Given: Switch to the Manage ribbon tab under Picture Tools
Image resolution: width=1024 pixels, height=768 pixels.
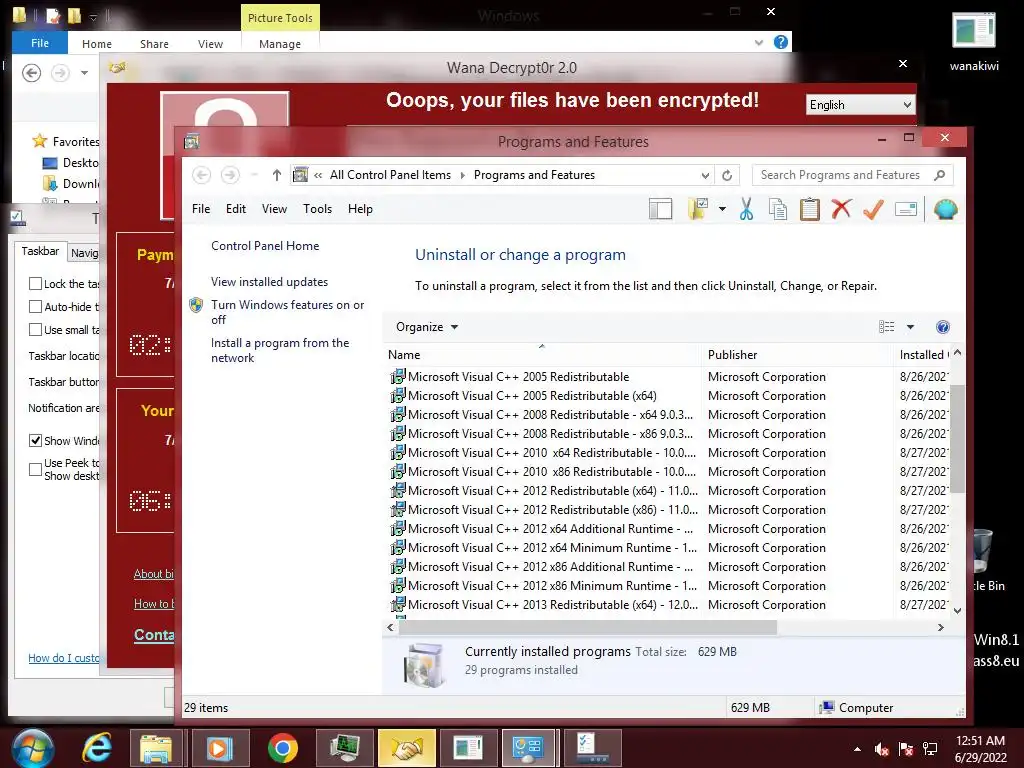Looking at the screenshot, I should coord(280,44).
